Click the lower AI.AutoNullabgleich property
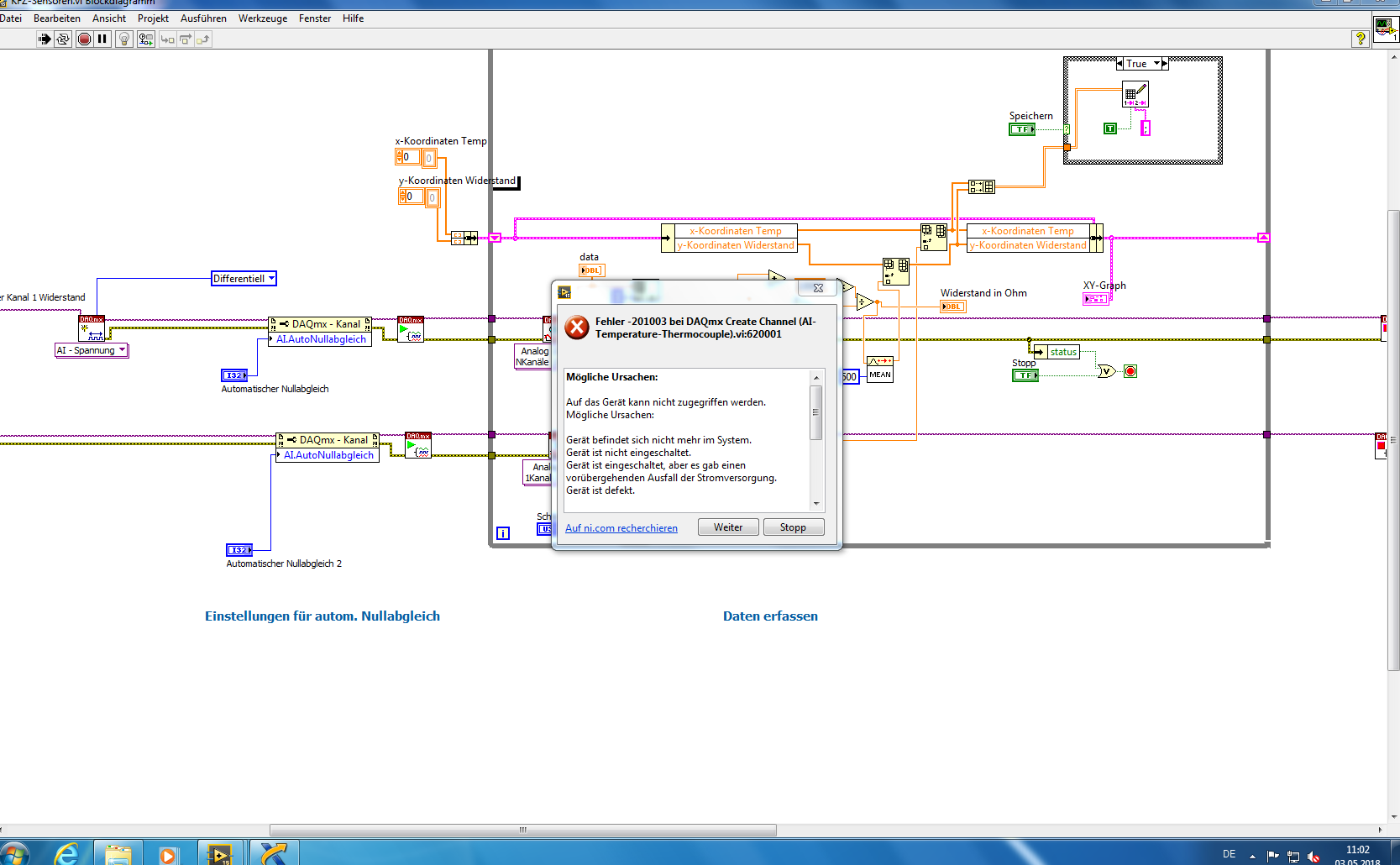Viewport: 1400px width, 865px height. (329, 455)
